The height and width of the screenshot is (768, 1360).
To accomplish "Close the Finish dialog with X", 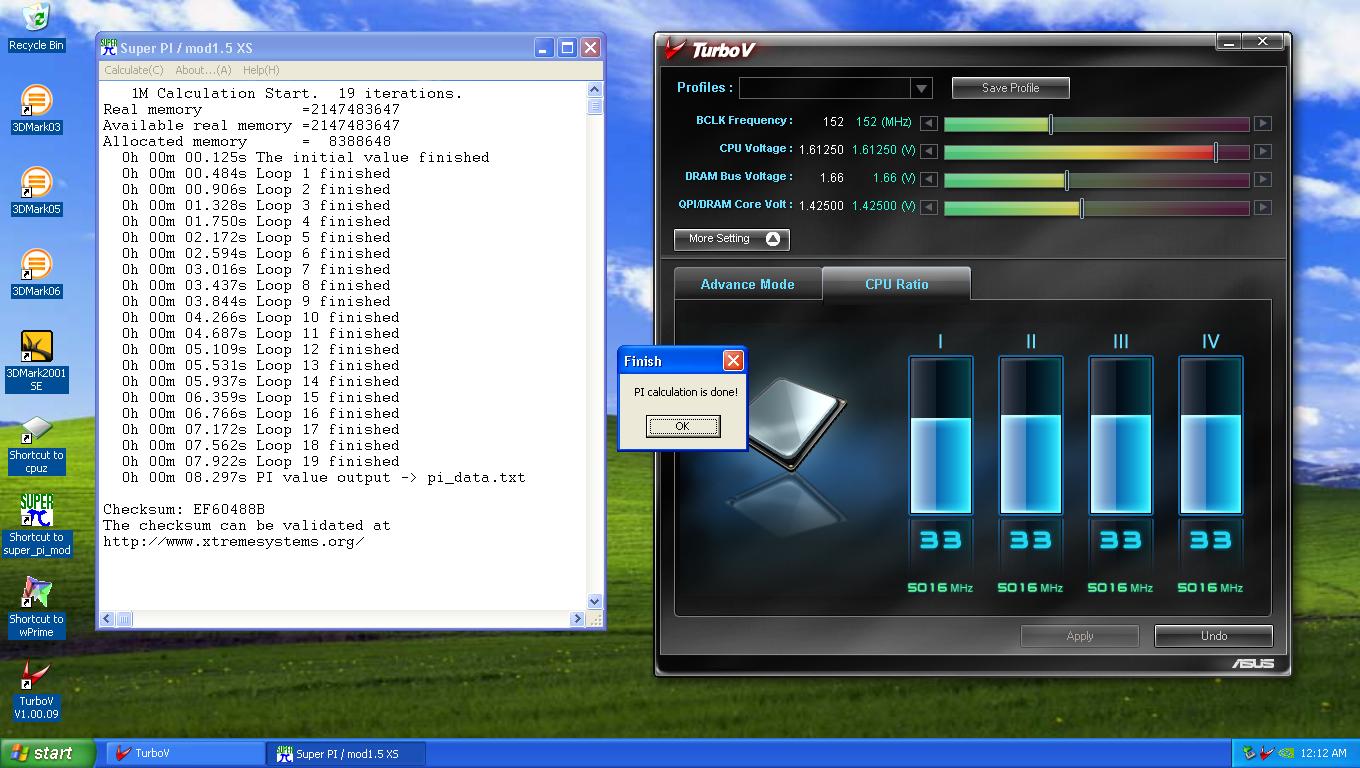I will tap(733, 361).
